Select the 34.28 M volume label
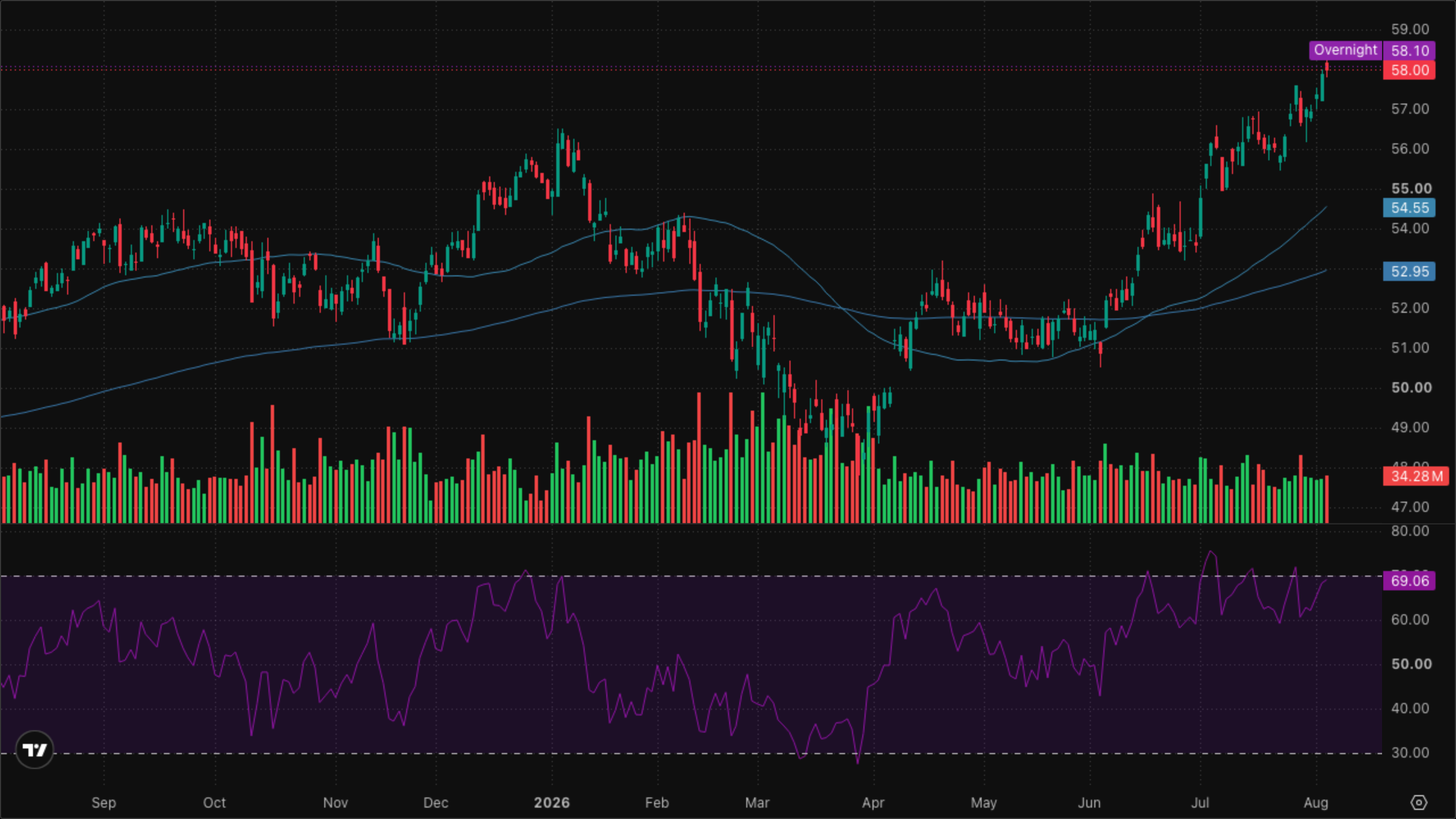Screen dimensions: 1456x819 pos(1416,476)
